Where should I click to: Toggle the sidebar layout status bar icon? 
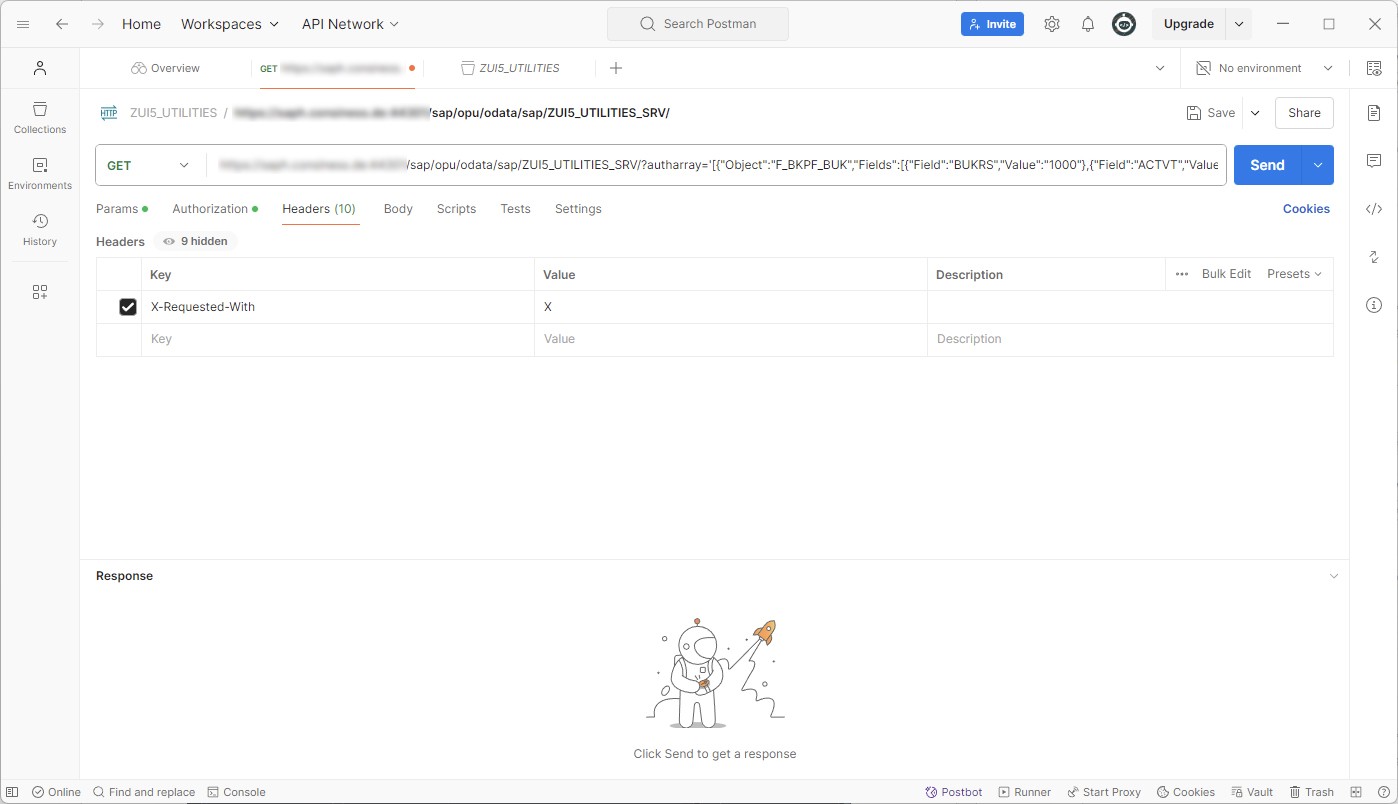pos(12,792)
